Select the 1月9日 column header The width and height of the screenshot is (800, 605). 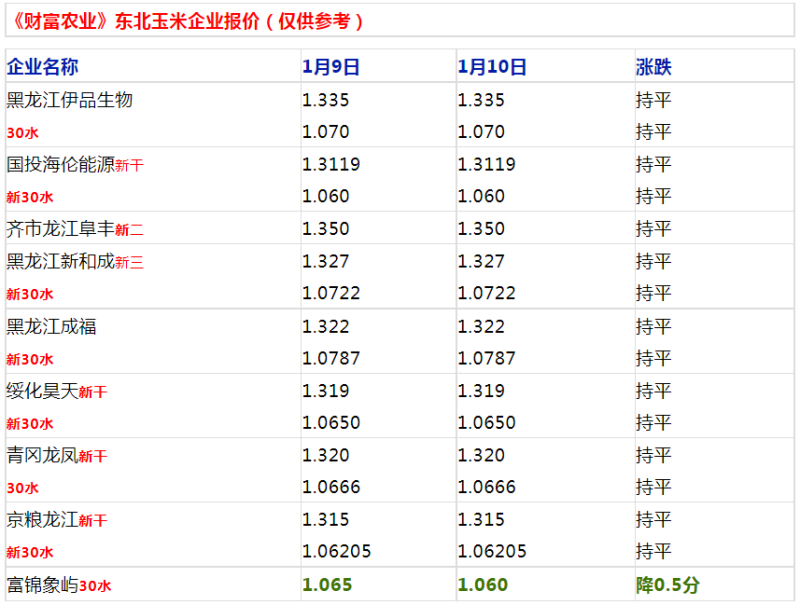(331, 67)
